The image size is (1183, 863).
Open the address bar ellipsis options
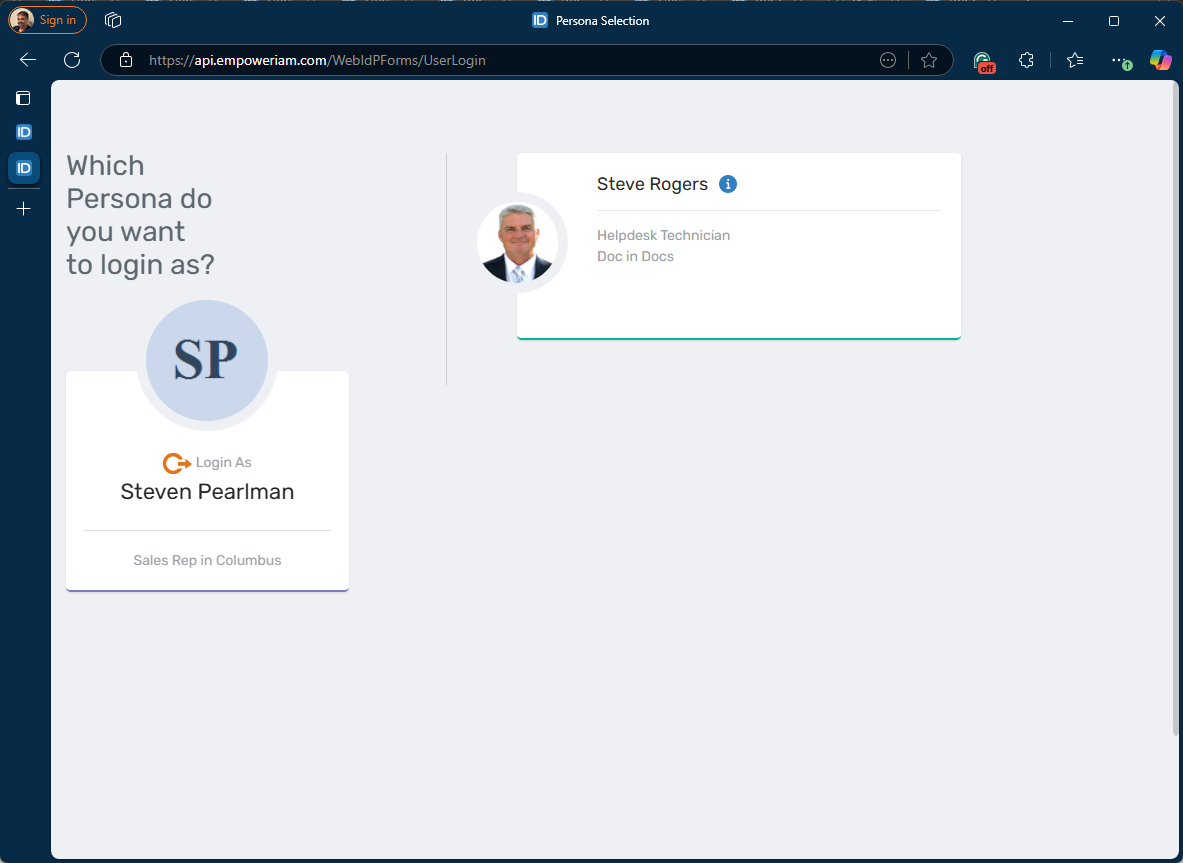point(888,60)
